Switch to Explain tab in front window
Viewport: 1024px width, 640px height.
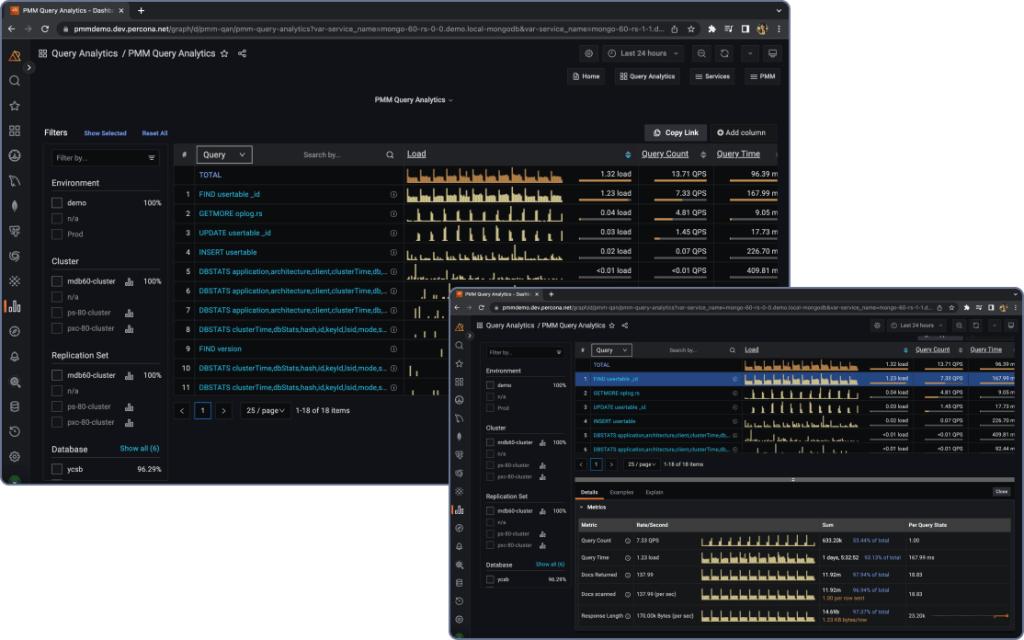pos(654,492)
